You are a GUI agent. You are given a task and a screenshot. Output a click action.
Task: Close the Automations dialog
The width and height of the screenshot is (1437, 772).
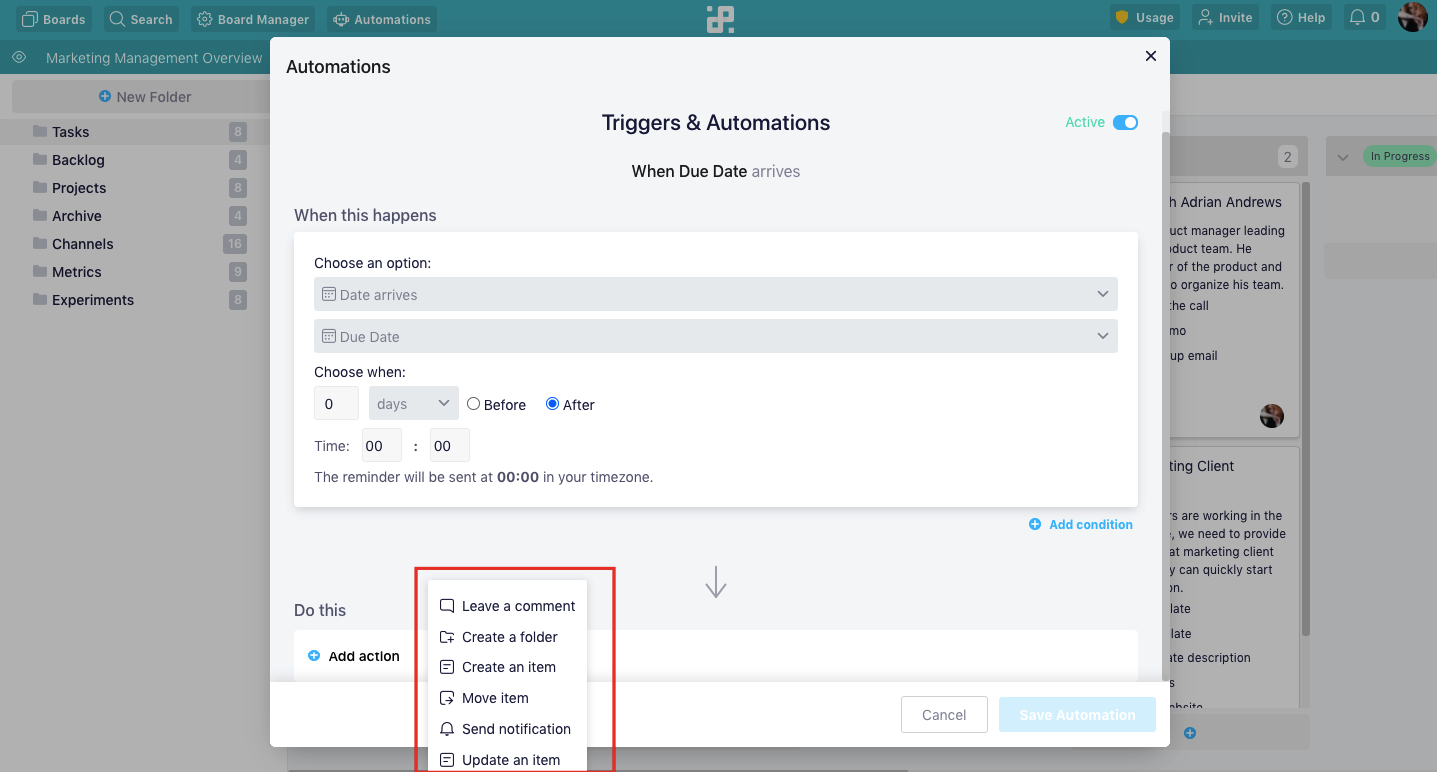(x=1150, y=56)
